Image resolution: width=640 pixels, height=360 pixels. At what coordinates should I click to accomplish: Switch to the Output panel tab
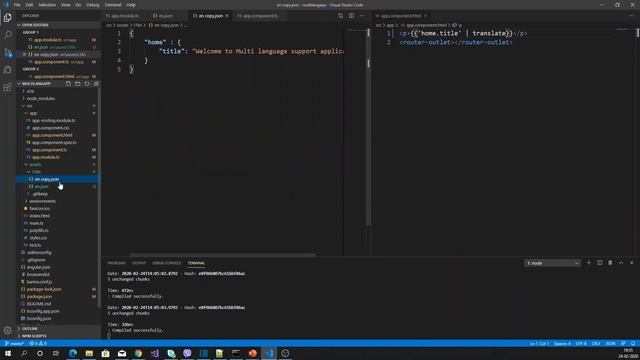[x=139, y=263]
